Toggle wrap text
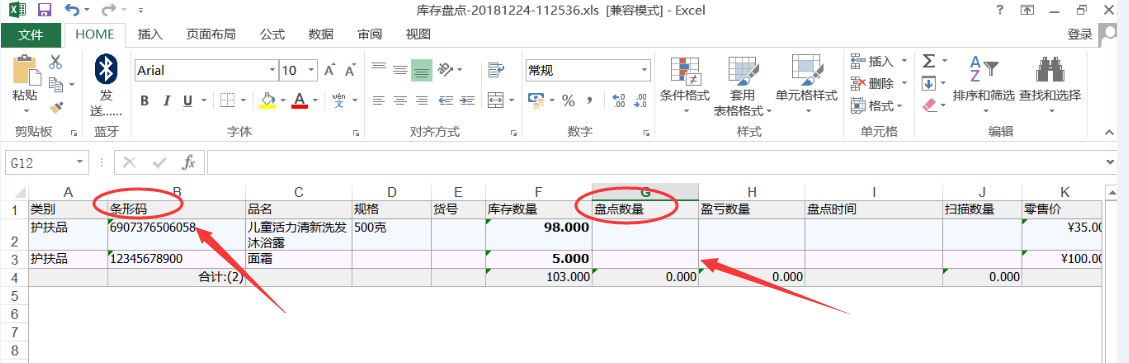The width and height of the screenshot is (1129, 363). point(495,69)
